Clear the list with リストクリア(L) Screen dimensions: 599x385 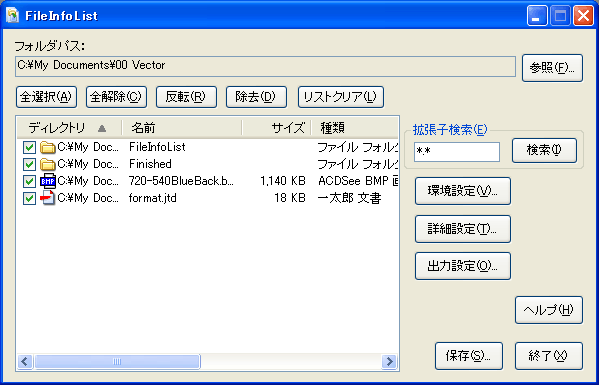(x=341, y=97)
